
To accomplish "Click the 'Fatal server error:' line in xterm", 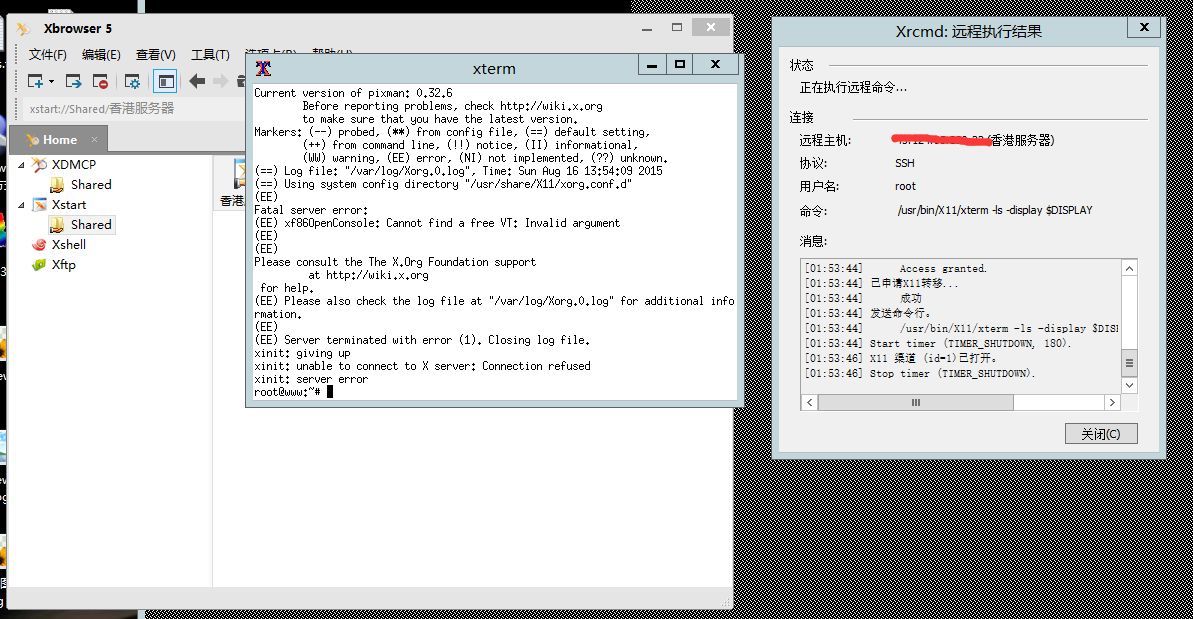I will [310, 210].
